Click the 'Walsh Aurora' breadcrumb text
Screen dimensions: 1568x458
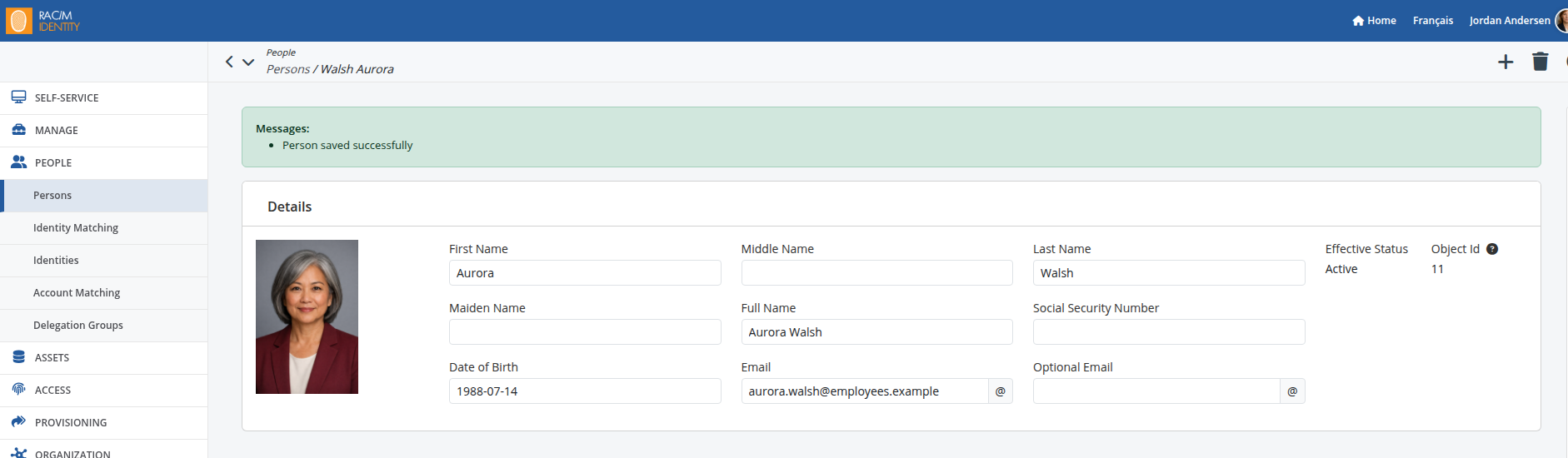pos(357,69)
